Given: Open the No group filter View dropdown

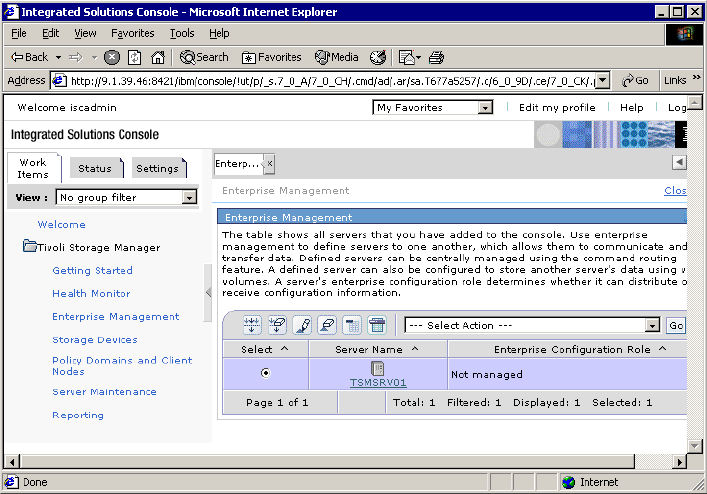Looking at the screenshot, I should coord(189,197).
